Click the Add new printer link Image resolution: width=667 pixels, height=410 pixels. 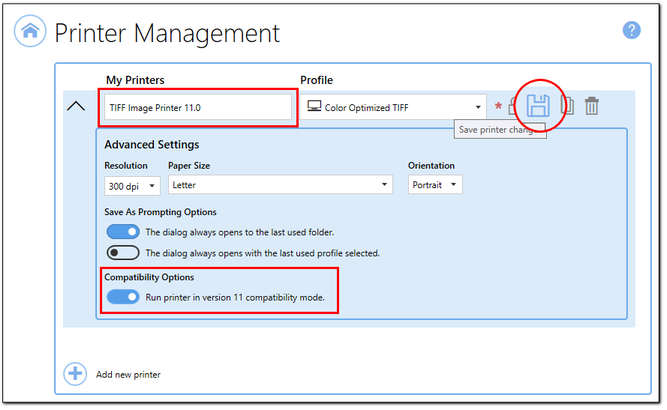click(128, 375)
